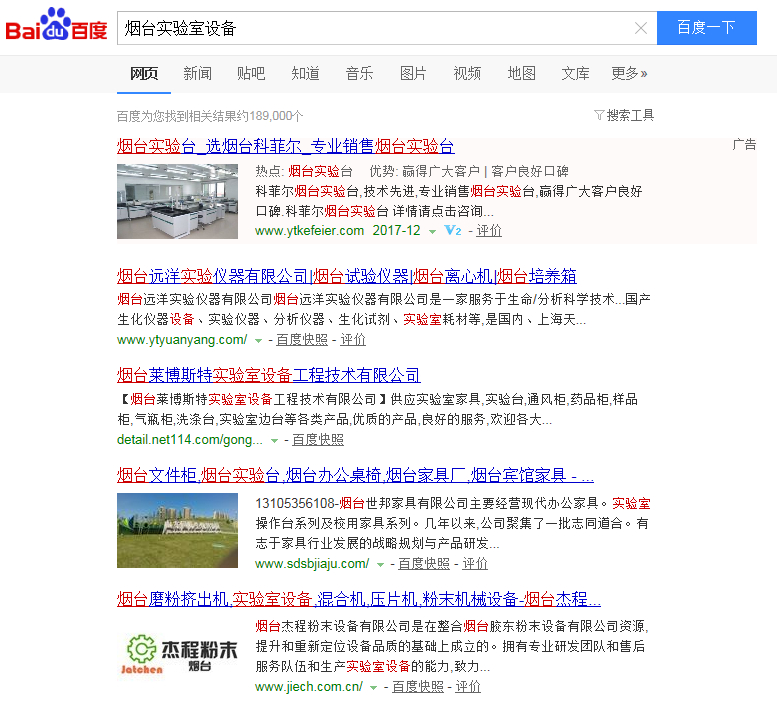Expand dropdown arrow next to detail.net114.com

coord(274,440)
